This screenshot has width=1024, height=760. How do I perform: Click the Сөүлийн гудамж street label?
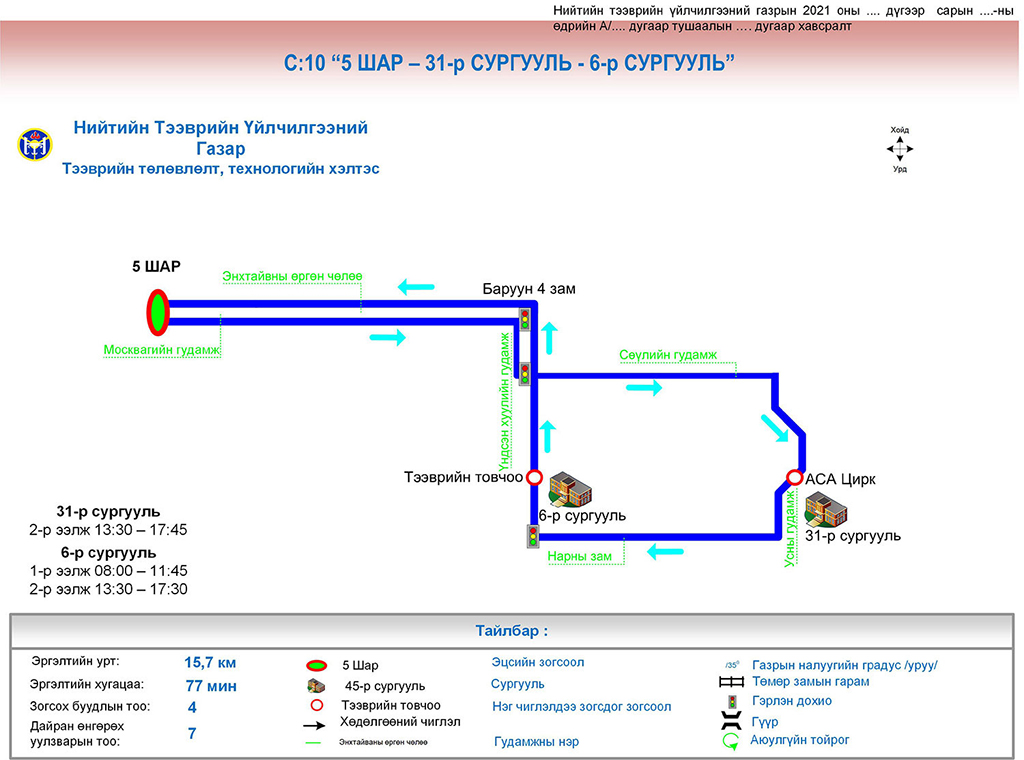[x=668, y=355]
